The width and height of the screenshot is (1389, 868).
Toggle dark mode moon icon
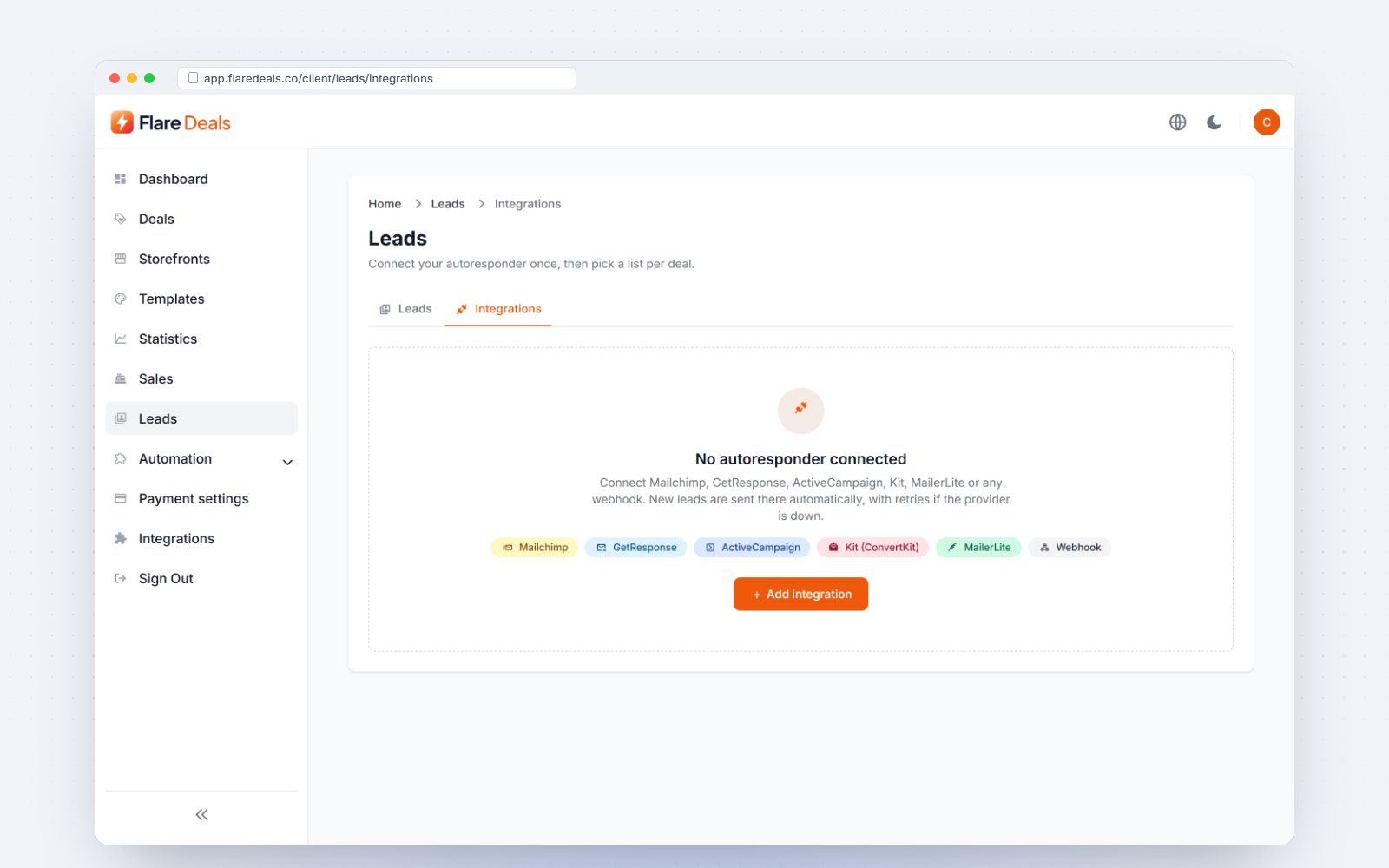1214,122
